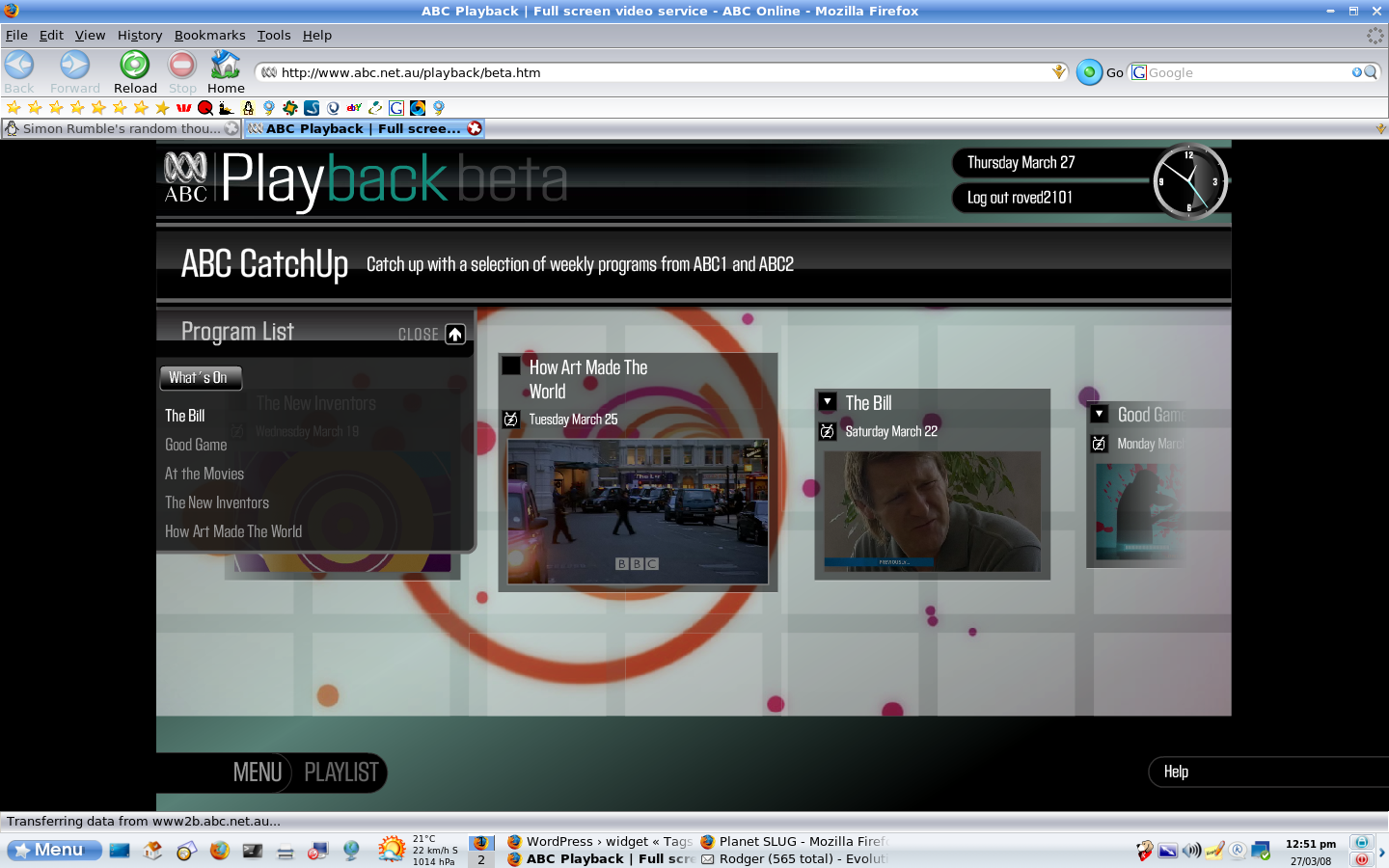The width and height of the screenshot is (1389, 868).
Task: Open the search engine selector dropdown
Action: 1139,72
